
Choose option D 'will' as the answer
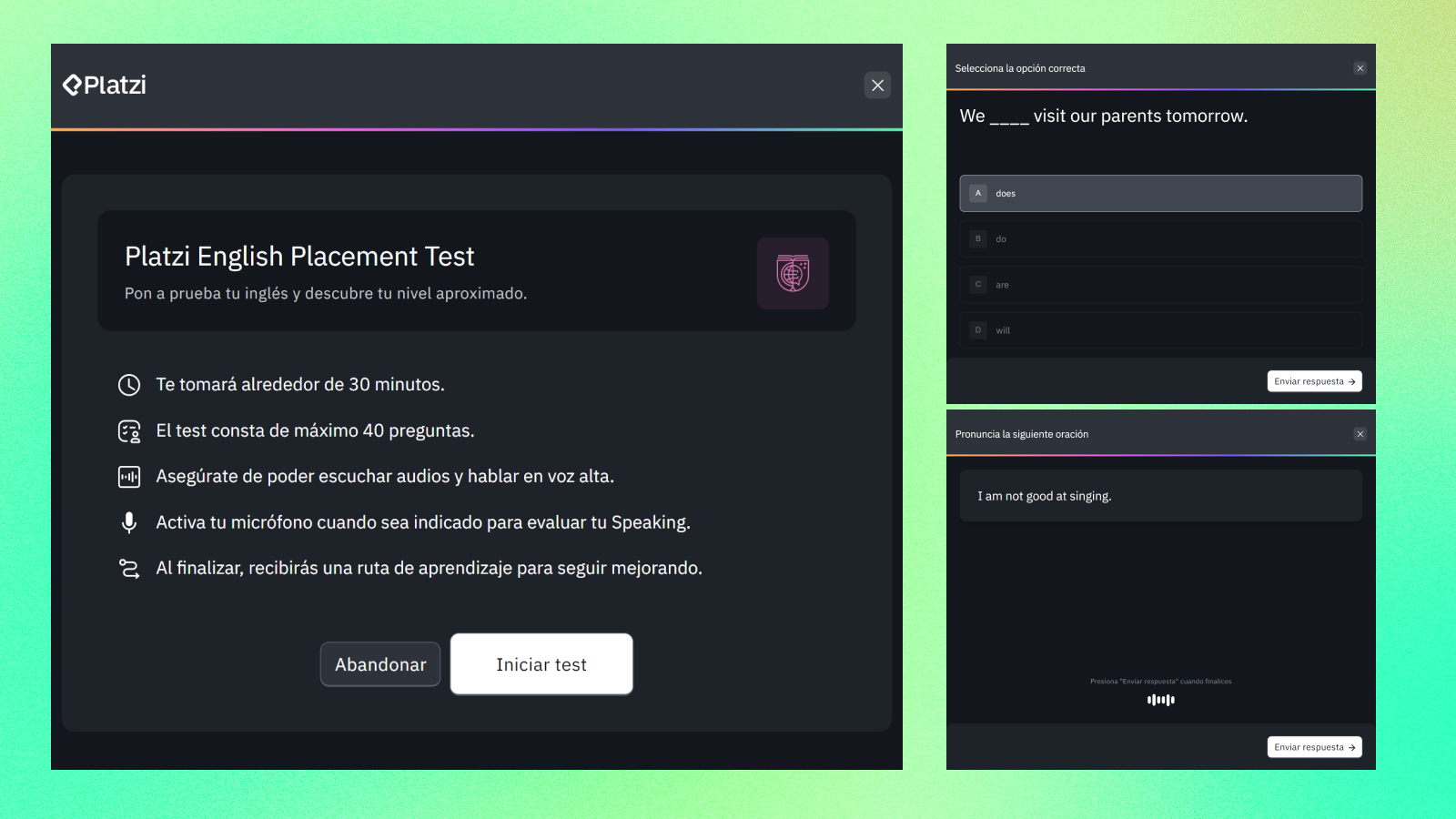pyautogui.click(x=1160, y=329)
